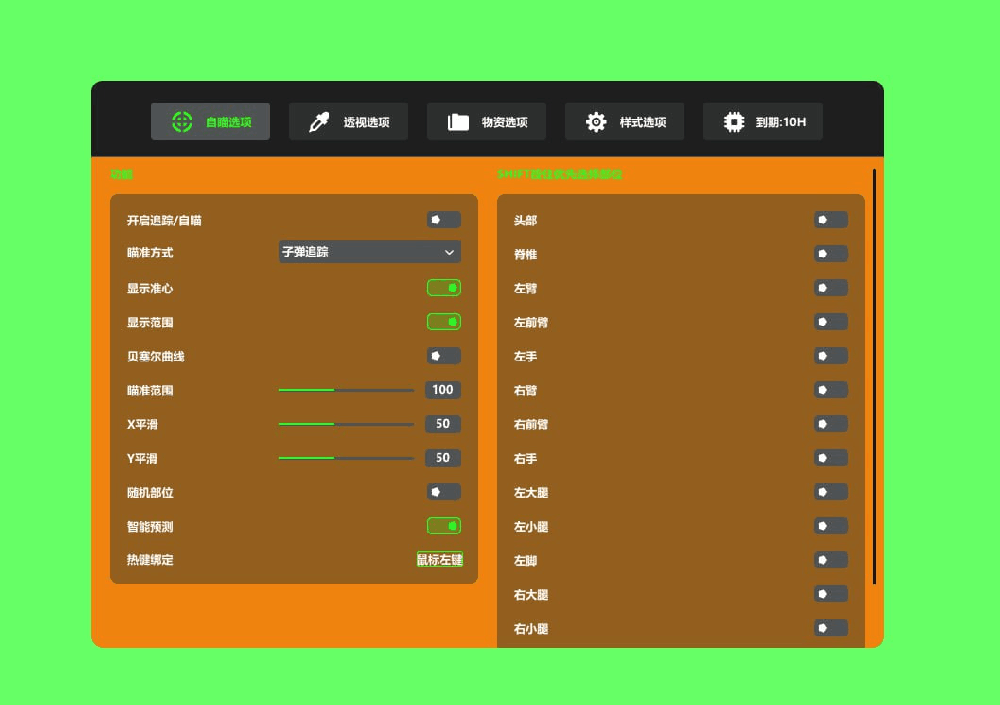The image size is (1000, 705).
Task: Click the vertical scrollbar beside the body-part list
Action: [x=874, y=376]
